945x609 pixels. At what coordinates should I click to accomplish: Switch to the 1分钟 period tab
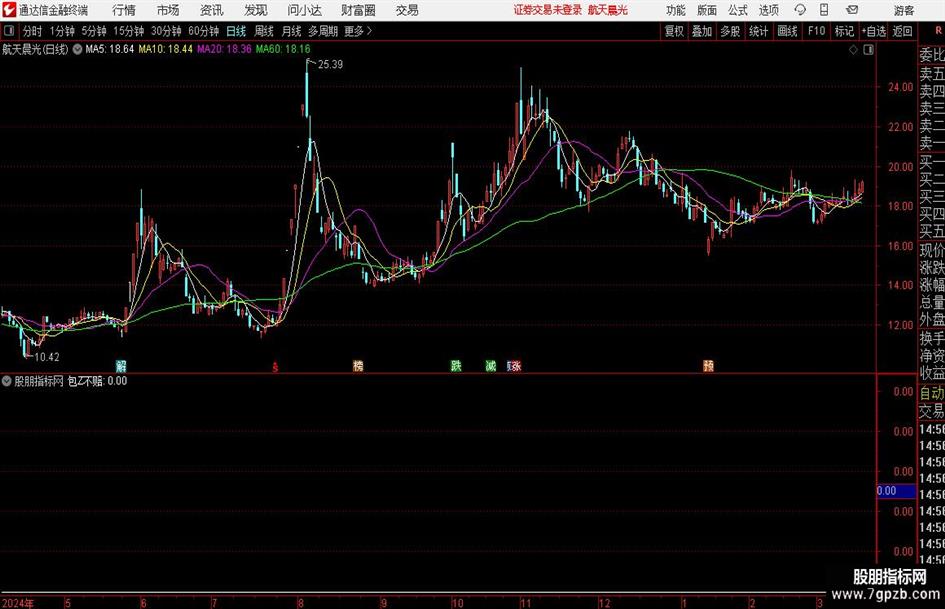point(62,31)
